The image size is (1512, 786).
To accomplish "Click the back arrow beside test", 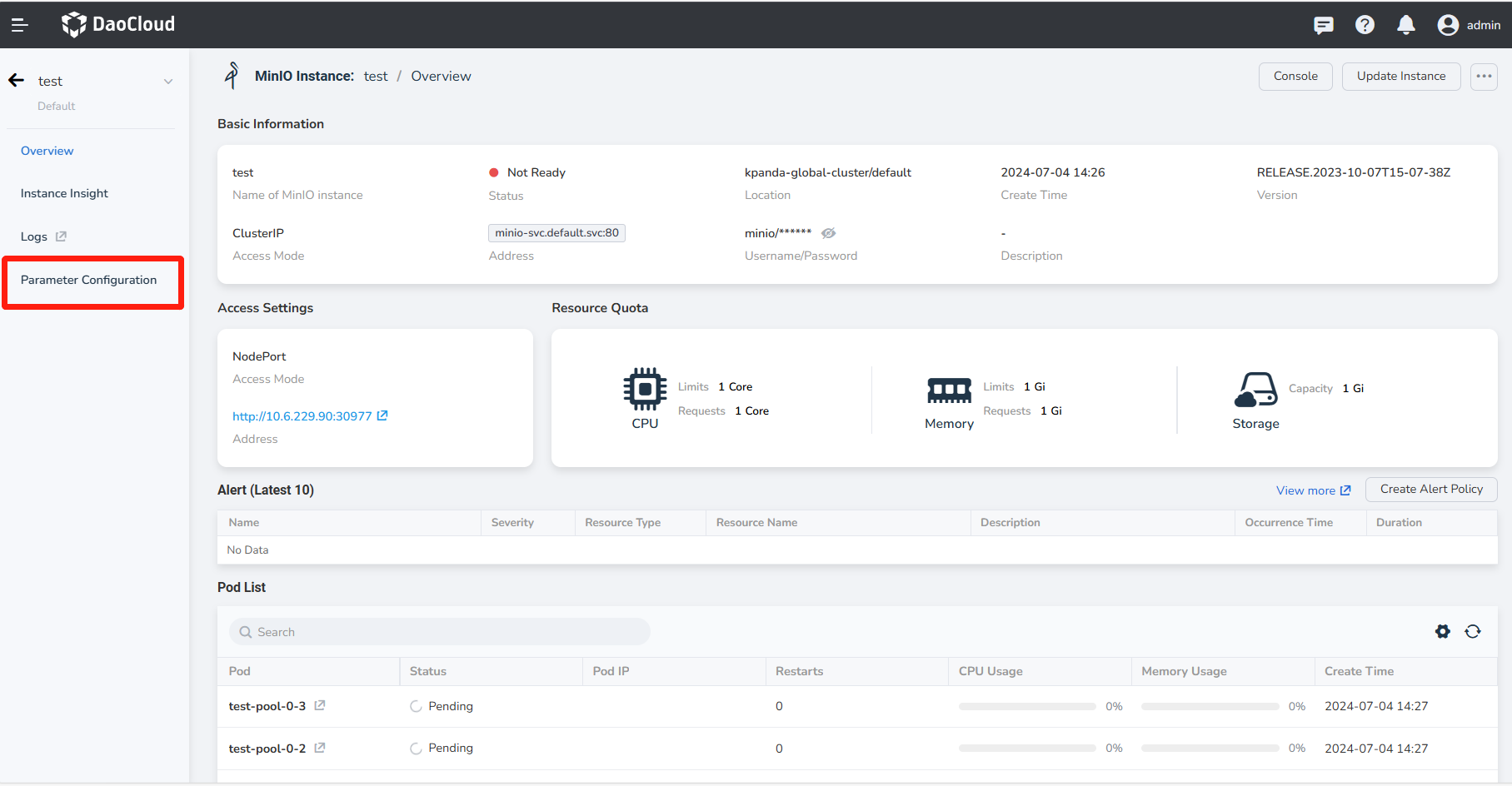I will [x=17, y=81].
